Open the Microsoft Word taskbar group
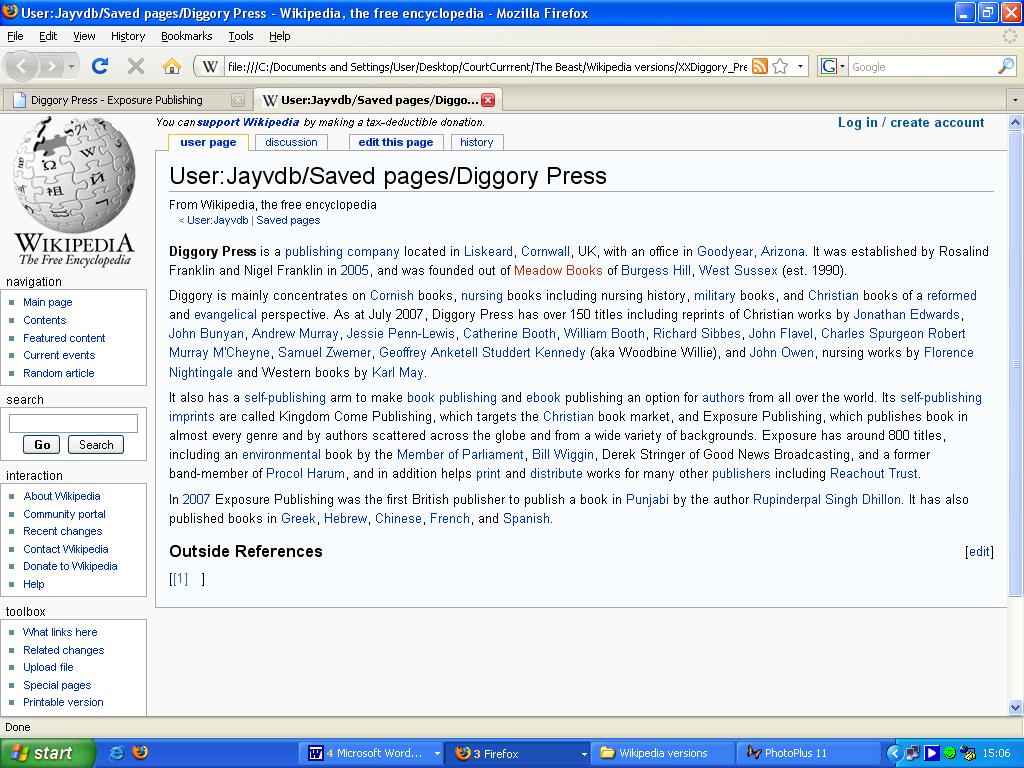 pos(371,753)
